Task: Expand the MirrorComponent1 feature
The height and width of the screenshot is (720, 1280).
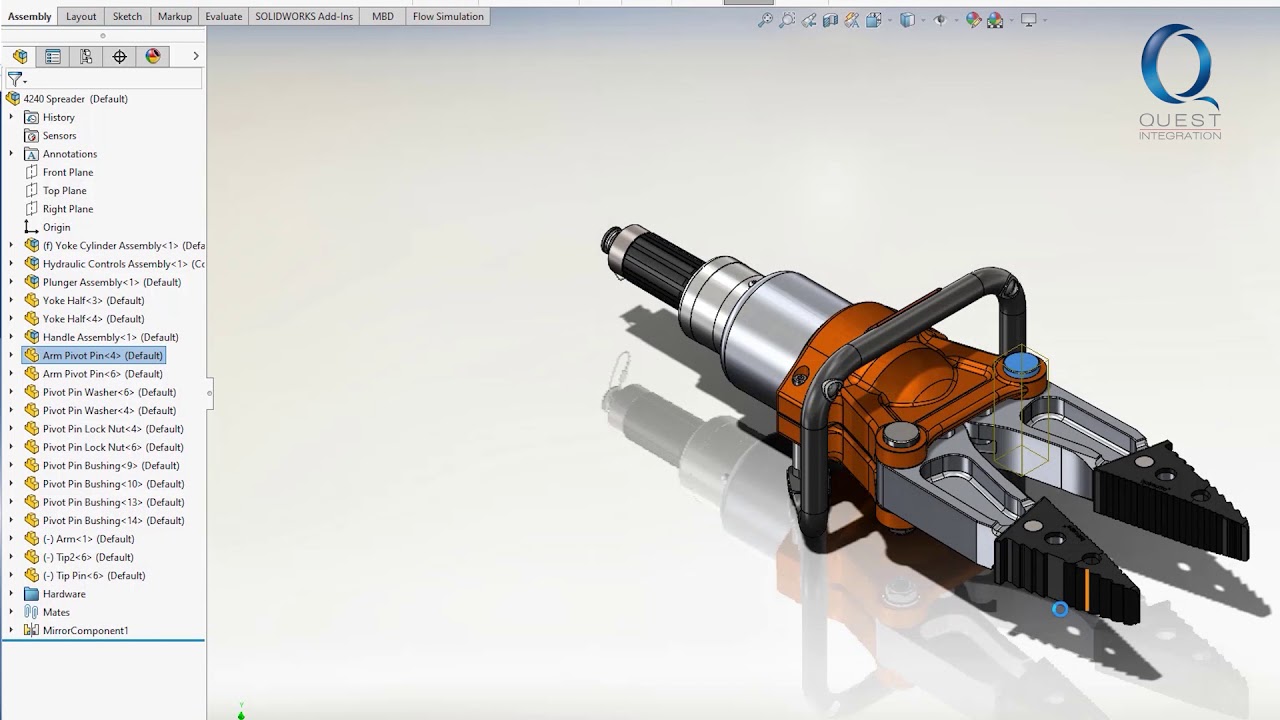Action: point(11,631)
